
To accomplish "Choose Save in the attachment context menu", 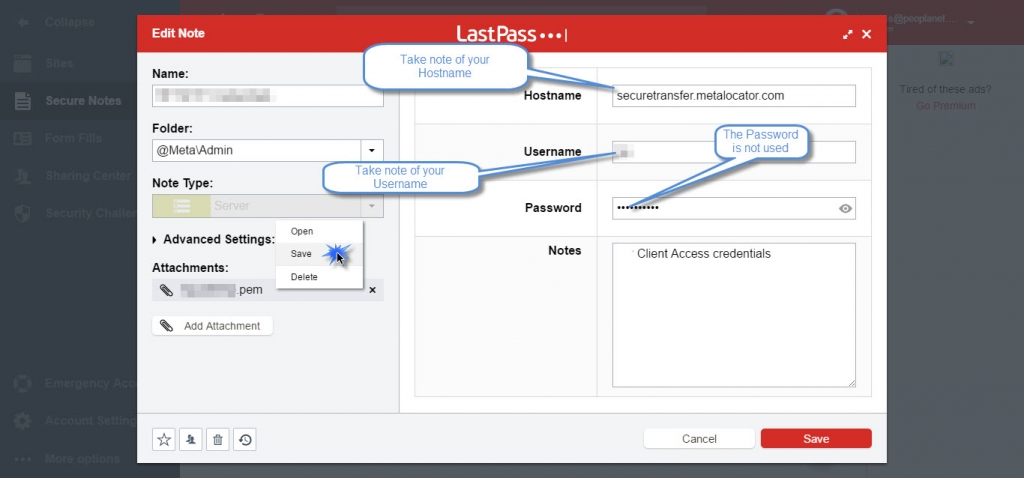I will click(x=319, y=254).
